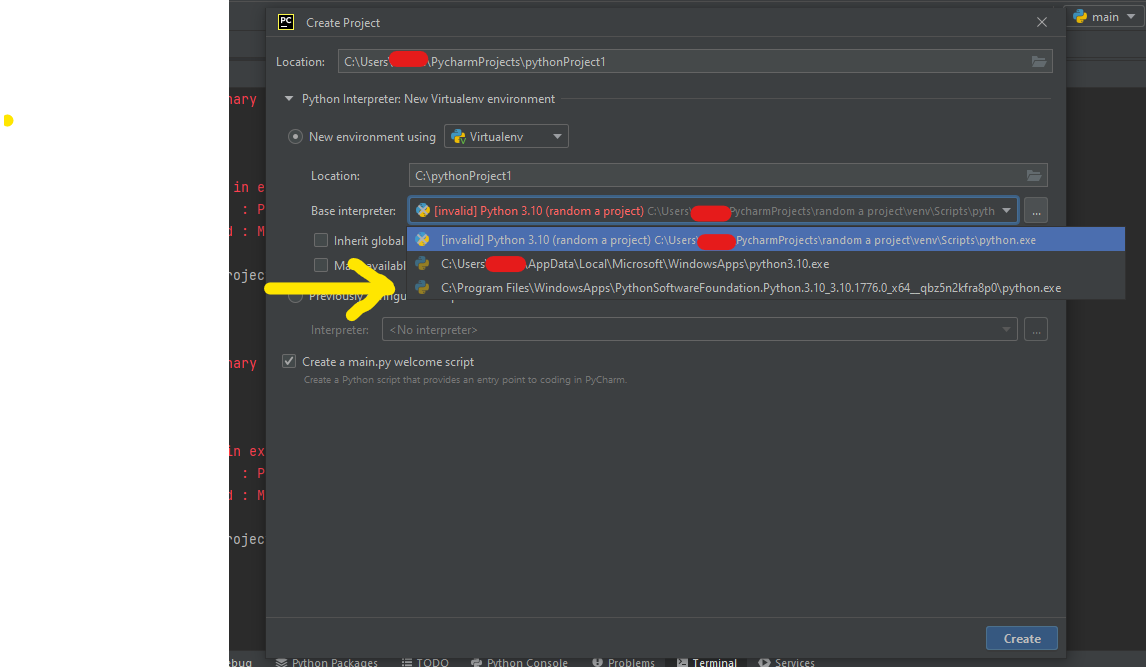
Task: Open the Problems tool window
Action: pos(623,662)
